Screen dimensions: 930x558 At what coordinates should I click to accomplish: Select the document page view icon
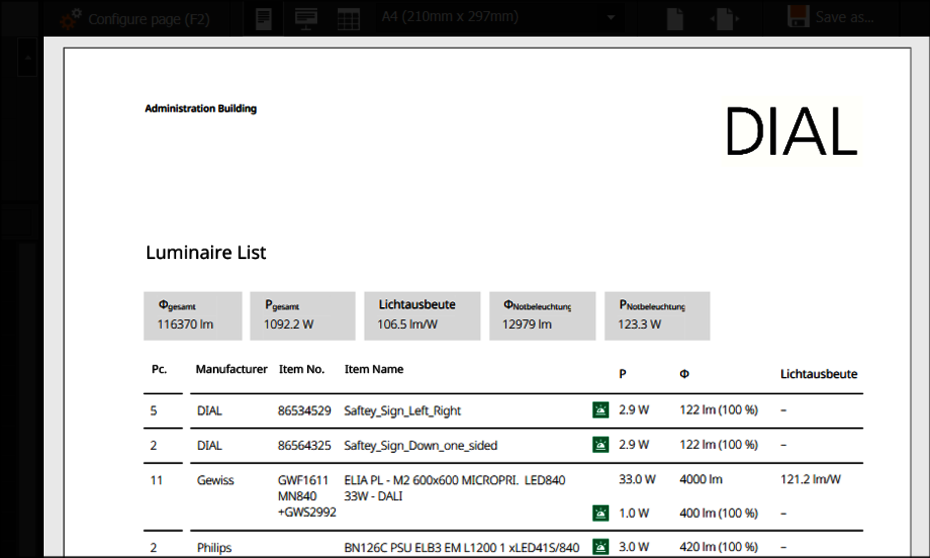[x=263, y=18]
